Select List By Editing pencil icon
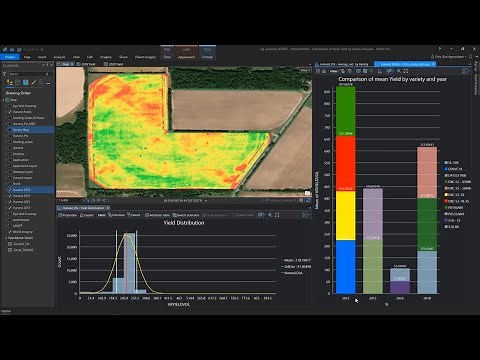 [33, 83]
